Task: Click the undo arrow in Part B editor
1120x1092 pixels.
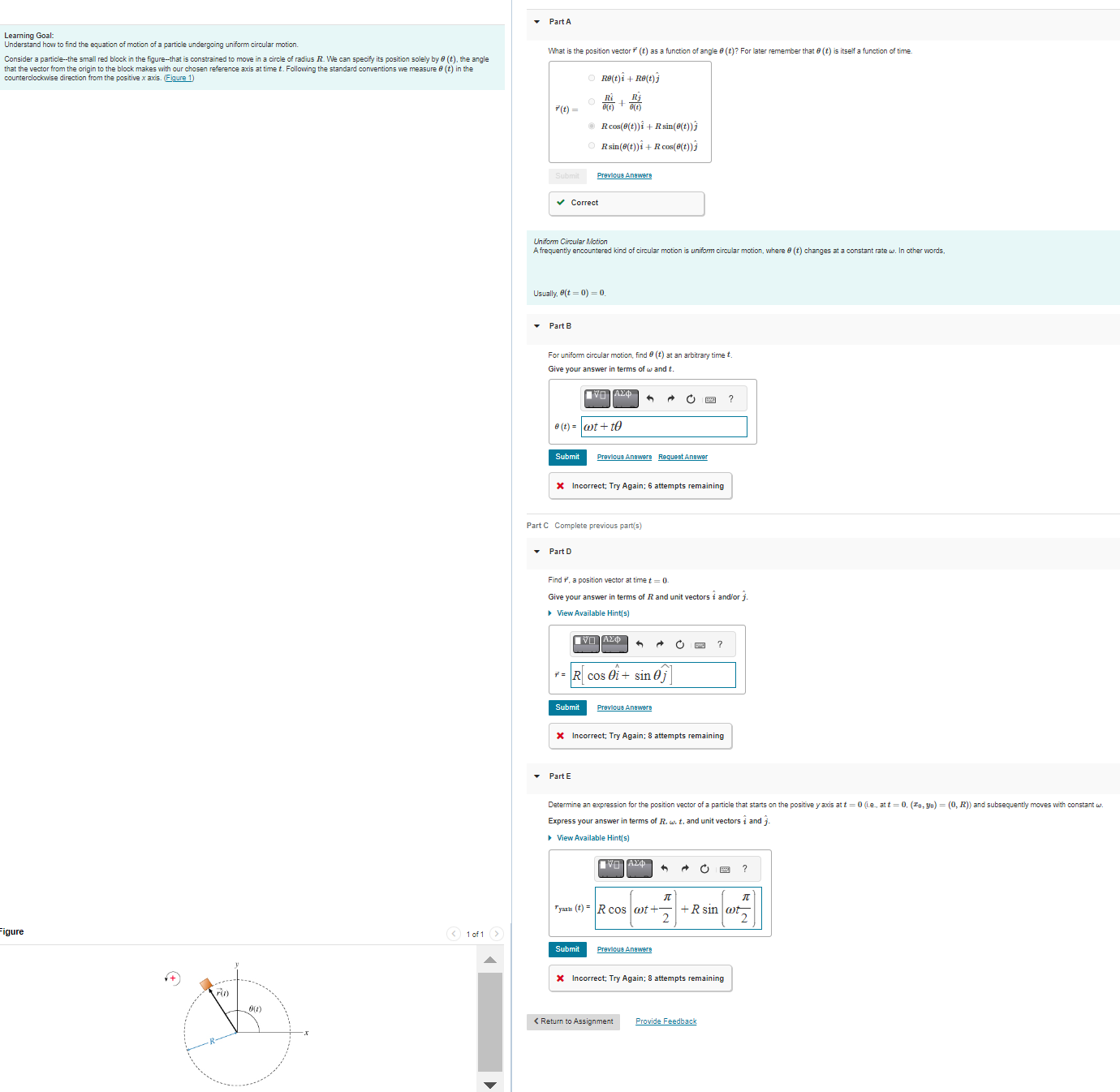Action: (650, 398)
